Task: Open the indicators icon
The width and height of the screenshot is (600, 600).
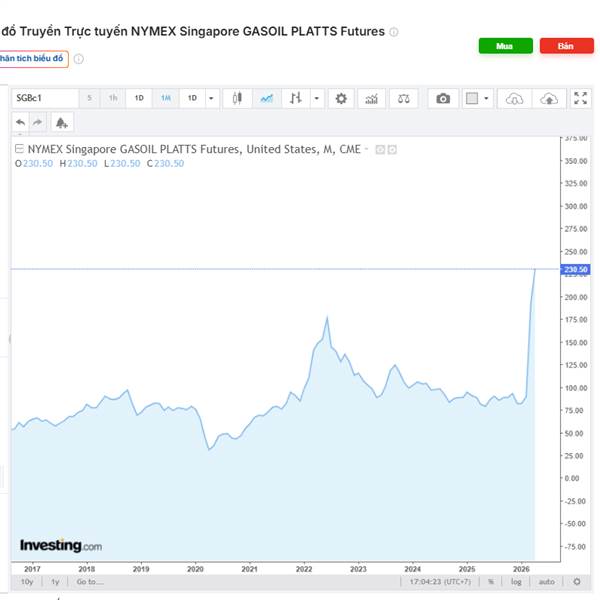Action: (x=372, y=99)
